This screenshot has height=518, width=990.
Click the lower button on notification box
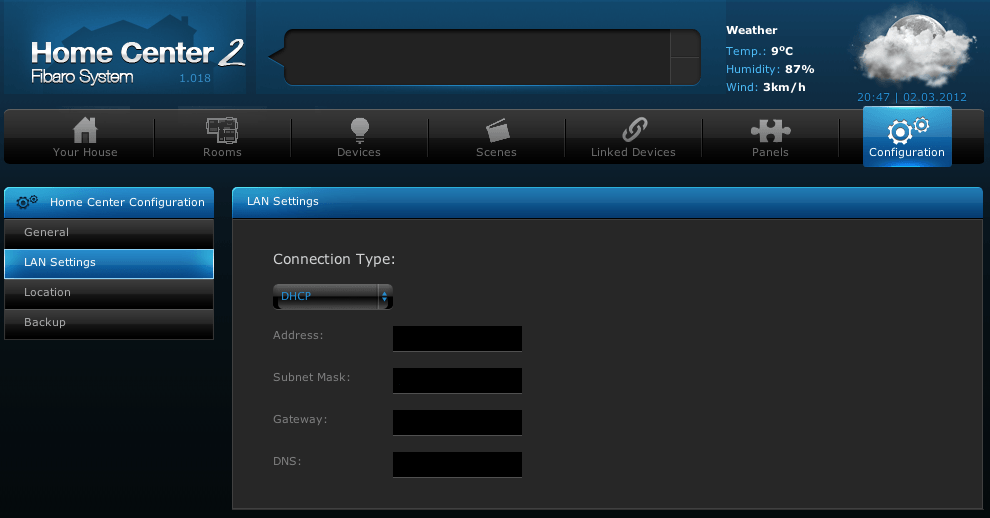click(x=685, y=71)
